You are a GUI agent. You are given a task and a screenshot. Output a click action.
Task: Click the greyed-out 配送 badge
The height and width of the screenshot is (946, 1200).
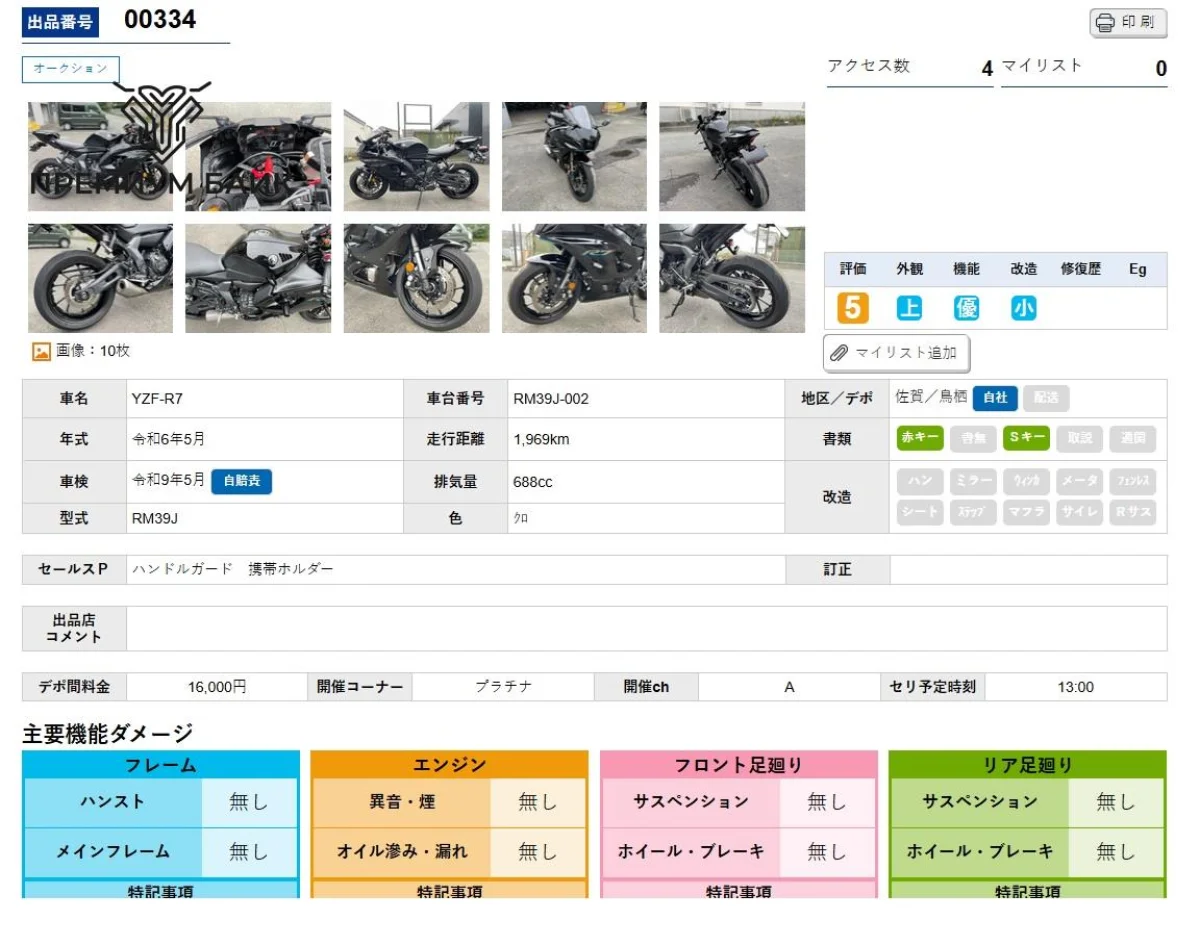click(x=1046, y=398)
